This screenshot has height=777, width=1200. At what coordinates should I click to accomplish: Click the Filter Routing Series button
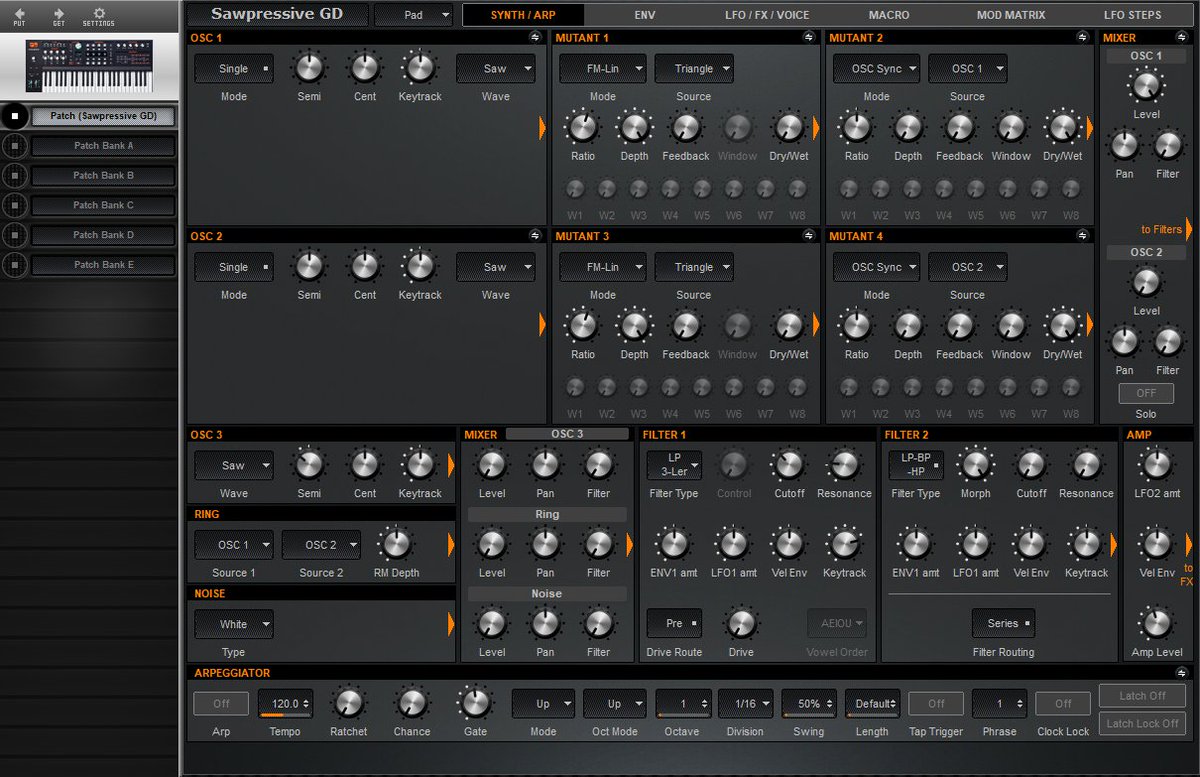click(1003, 623)
